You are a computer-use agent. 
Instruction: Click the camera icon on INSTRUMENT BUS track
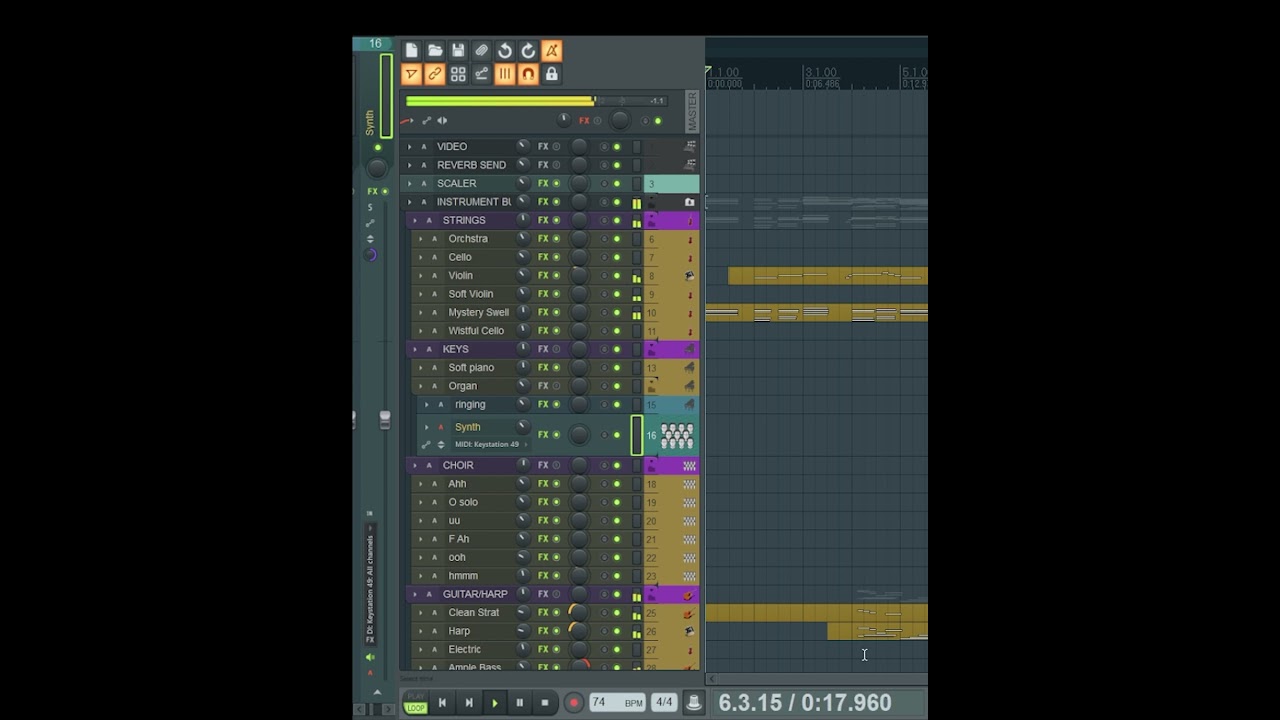coord(689,202)
